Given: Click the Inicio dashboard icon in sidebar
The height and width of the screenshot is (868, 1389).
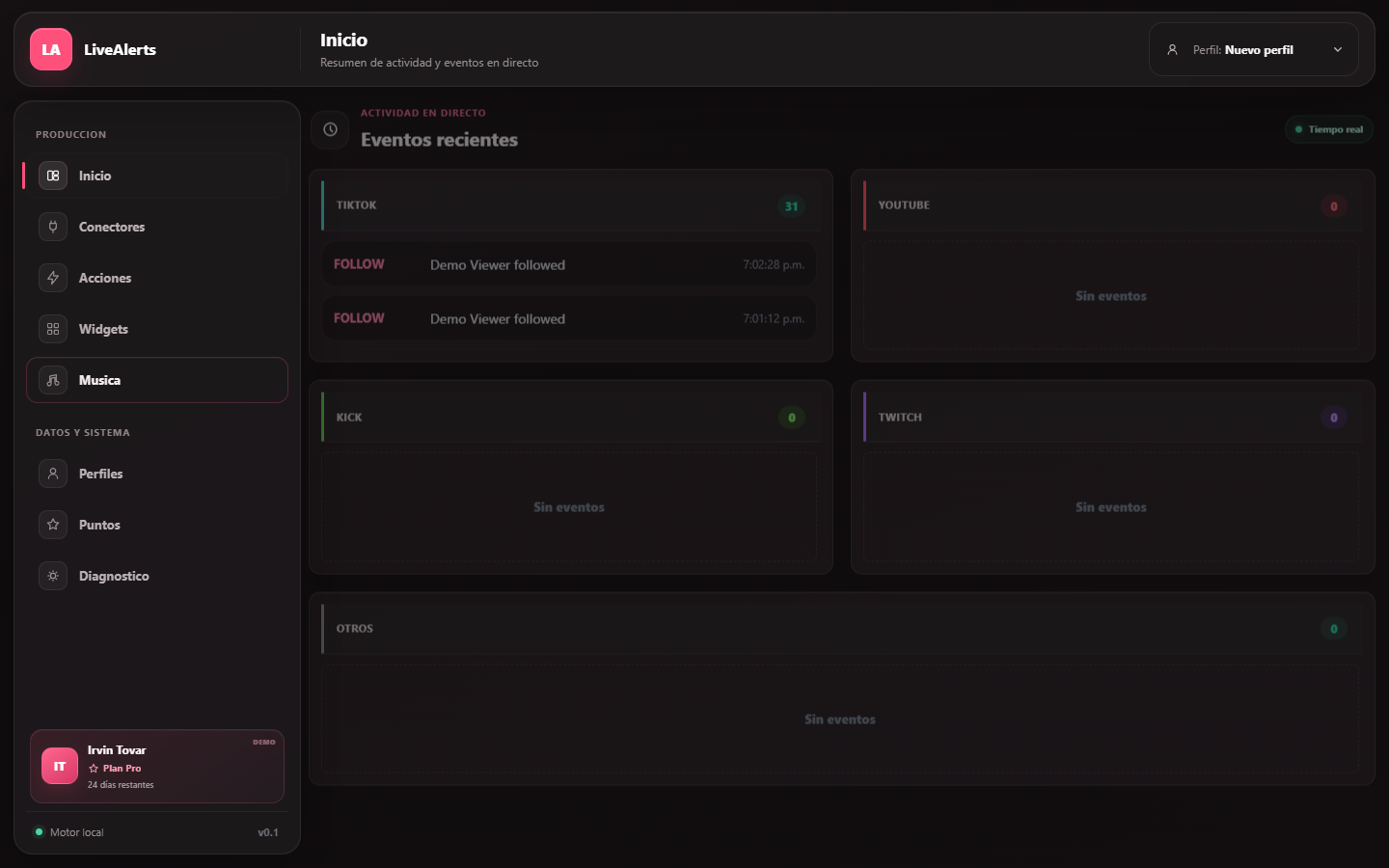Looking at the screenshot, I should pyautogui.click(x=53, y=176).
